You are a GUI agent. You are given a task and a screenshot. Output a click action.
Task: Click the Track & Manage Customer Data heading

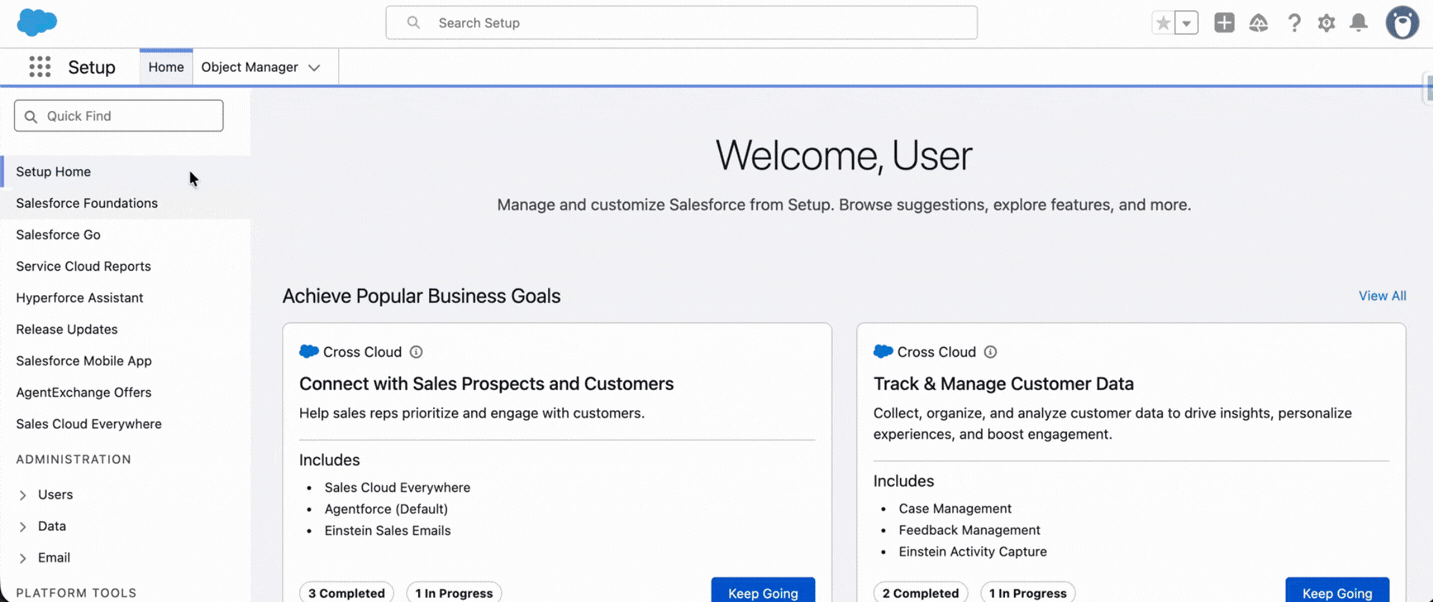1003,384
